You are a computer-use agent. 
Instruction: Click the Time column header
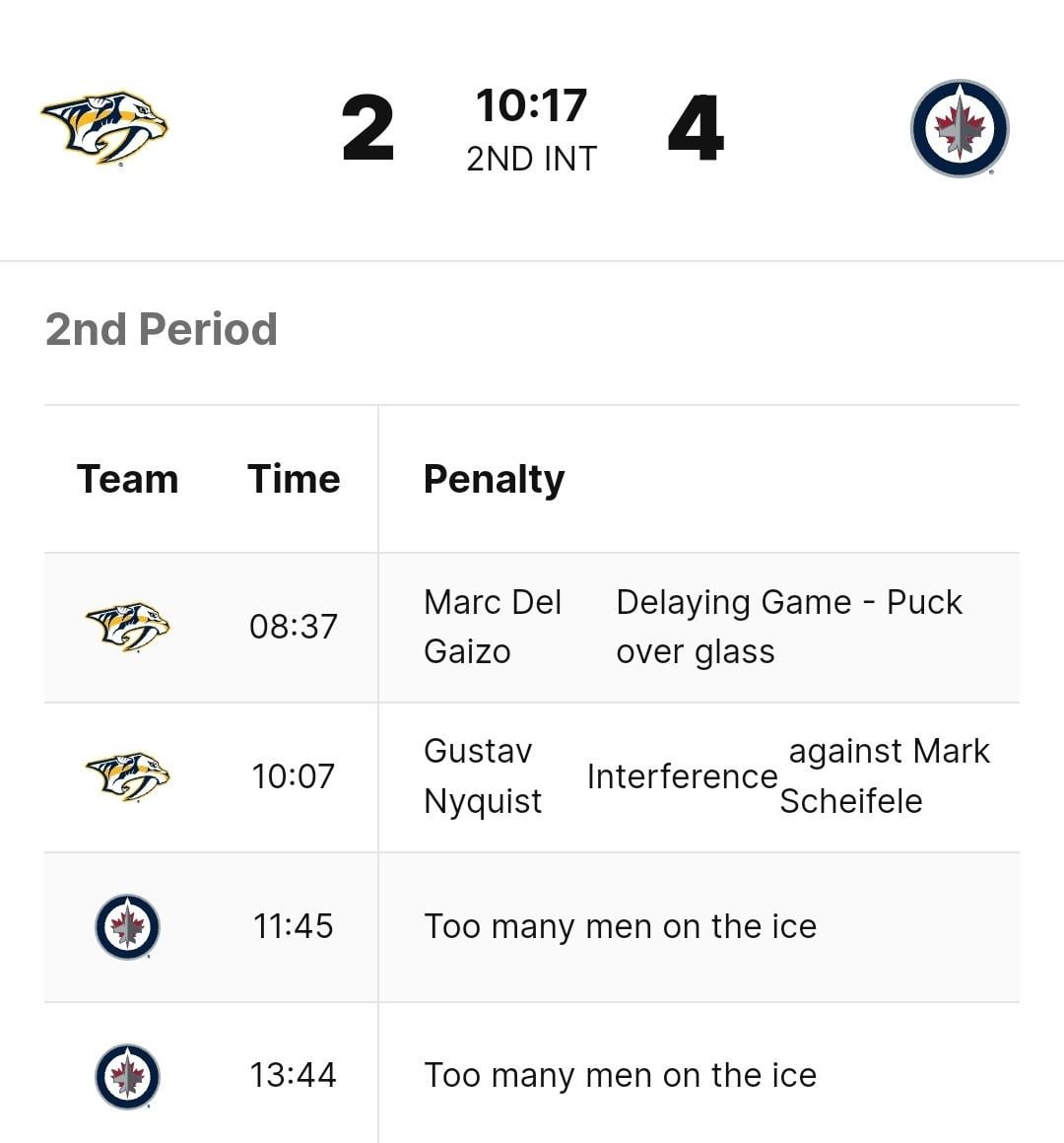[294, 479]
